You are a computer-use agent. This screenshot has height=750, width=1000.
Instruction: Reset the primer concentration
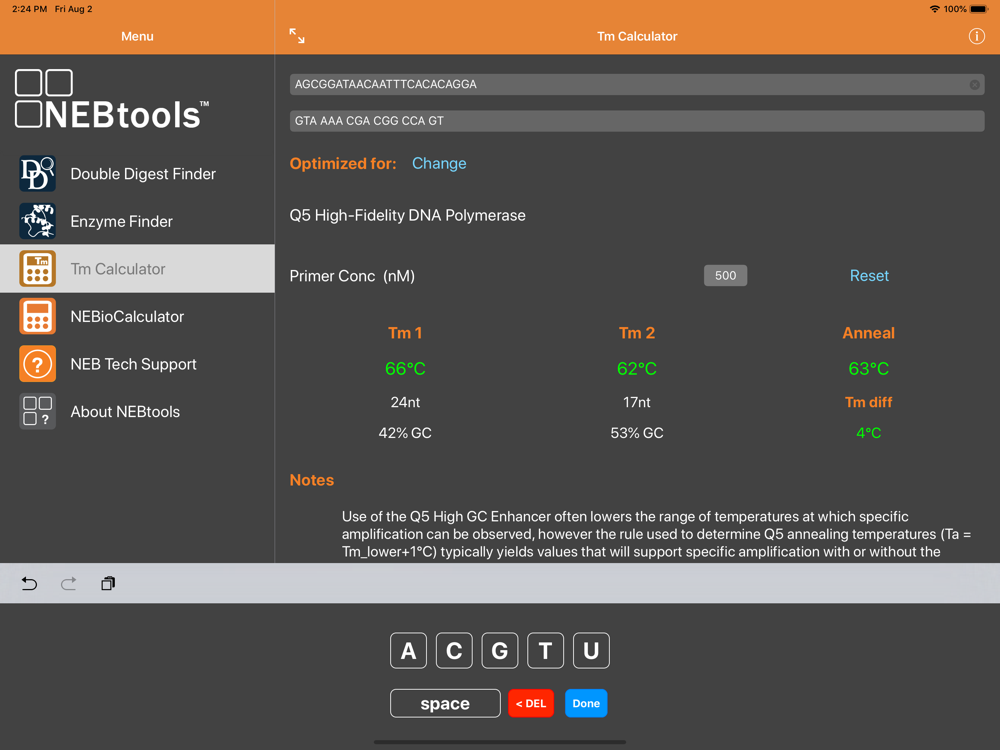point(869,276)
